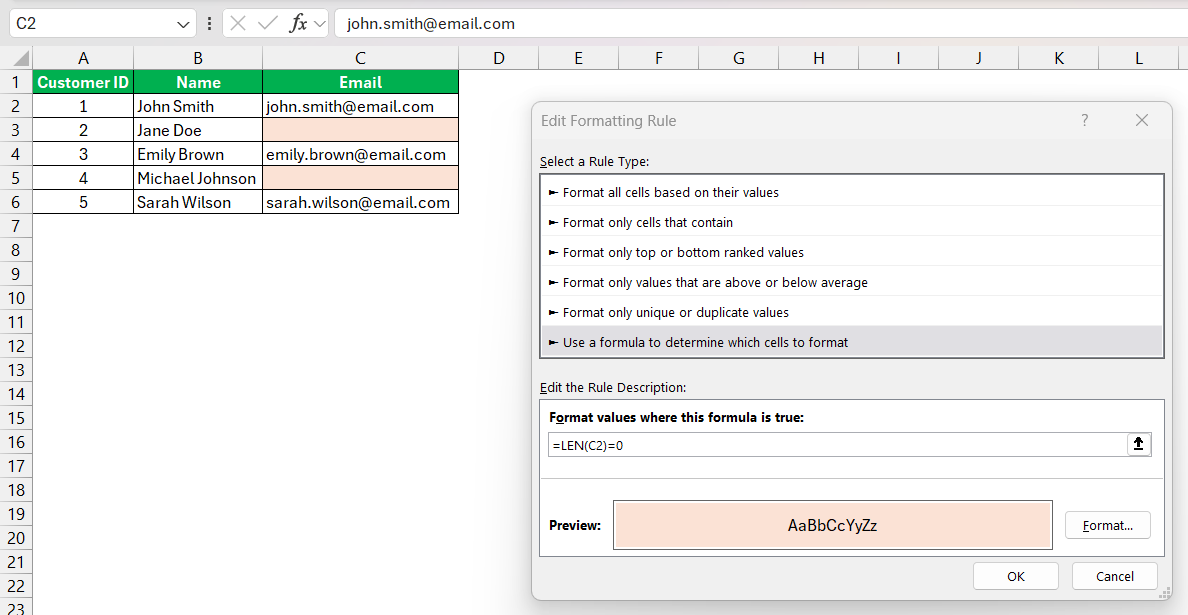Image resolution: width=1188 pixels, height=615 pixels.
Task: Click 'Edit Formatting Rule' dialog title
Action: [x=608, y=120]
